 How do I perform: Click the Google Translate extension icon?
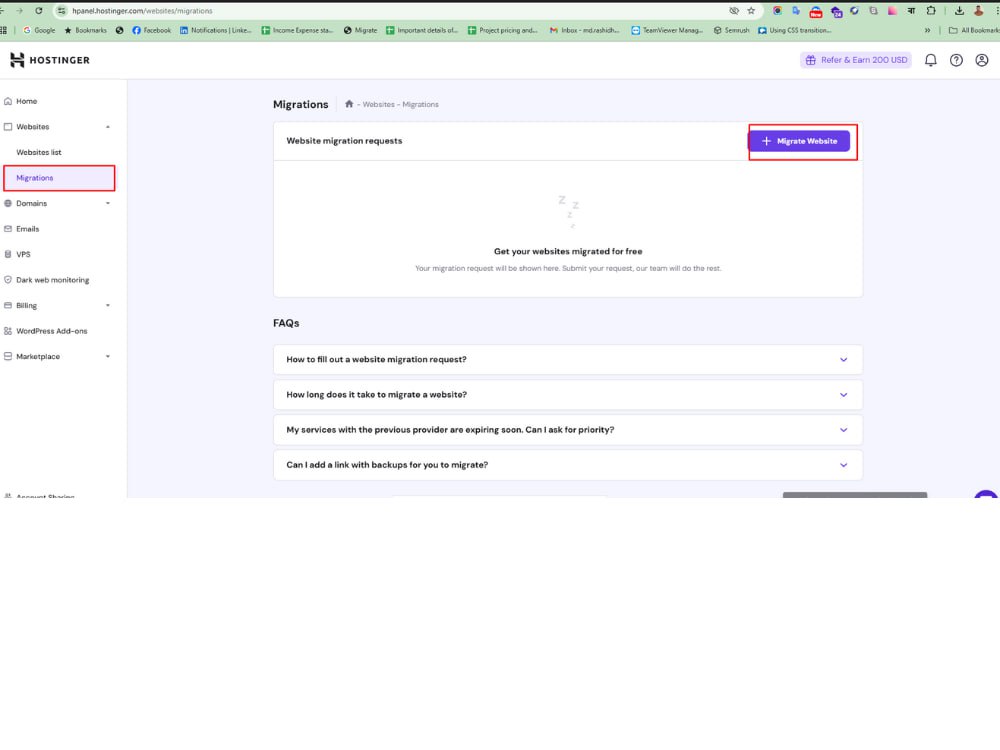click(796, 11)
